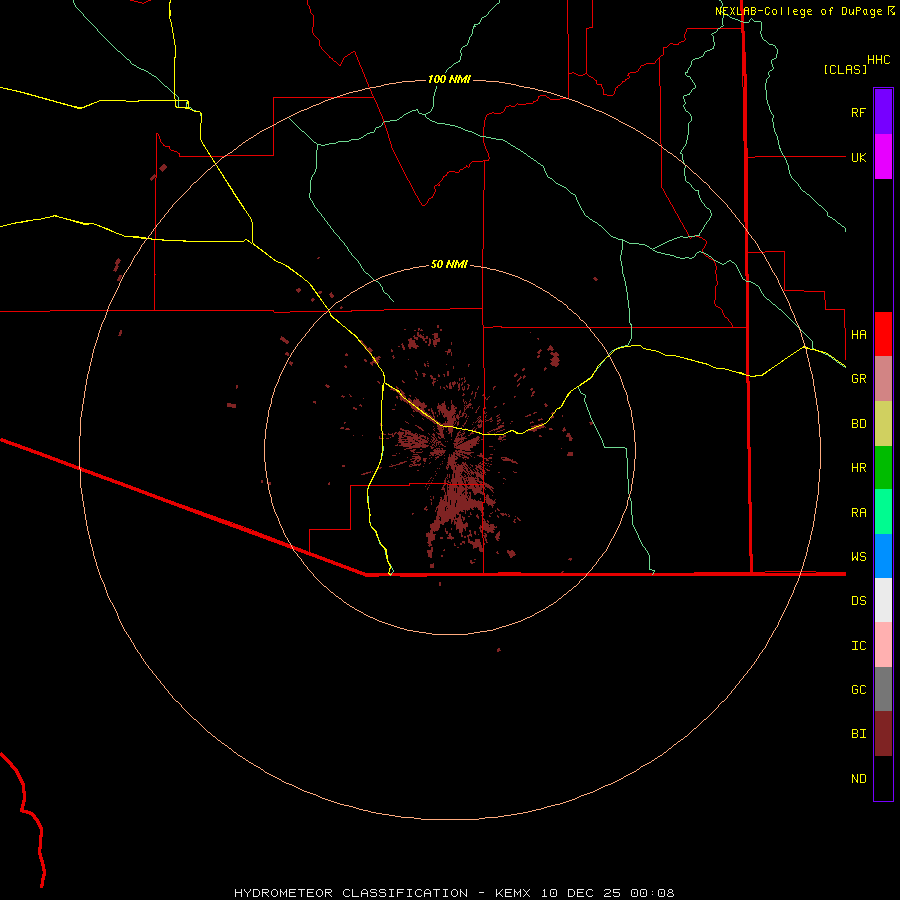Click the UK legend label

click(x=858, y=157)
